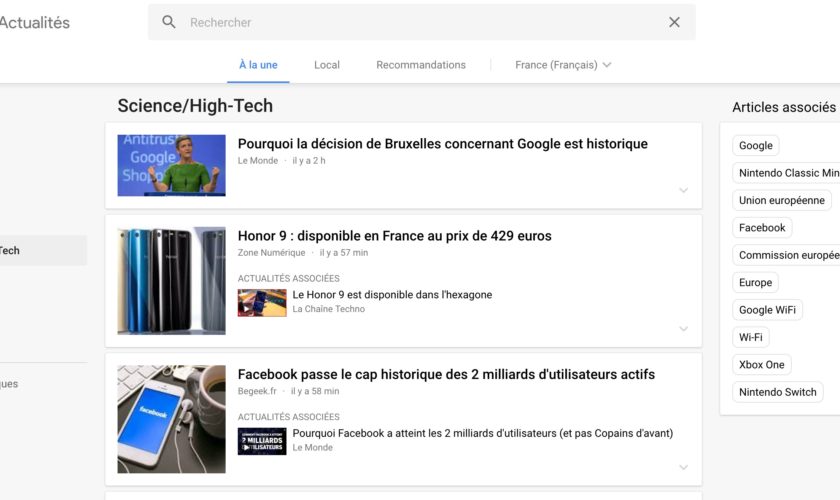
Task: Open the France (Français) edition dropdown
Action: [x=563, y=65]
